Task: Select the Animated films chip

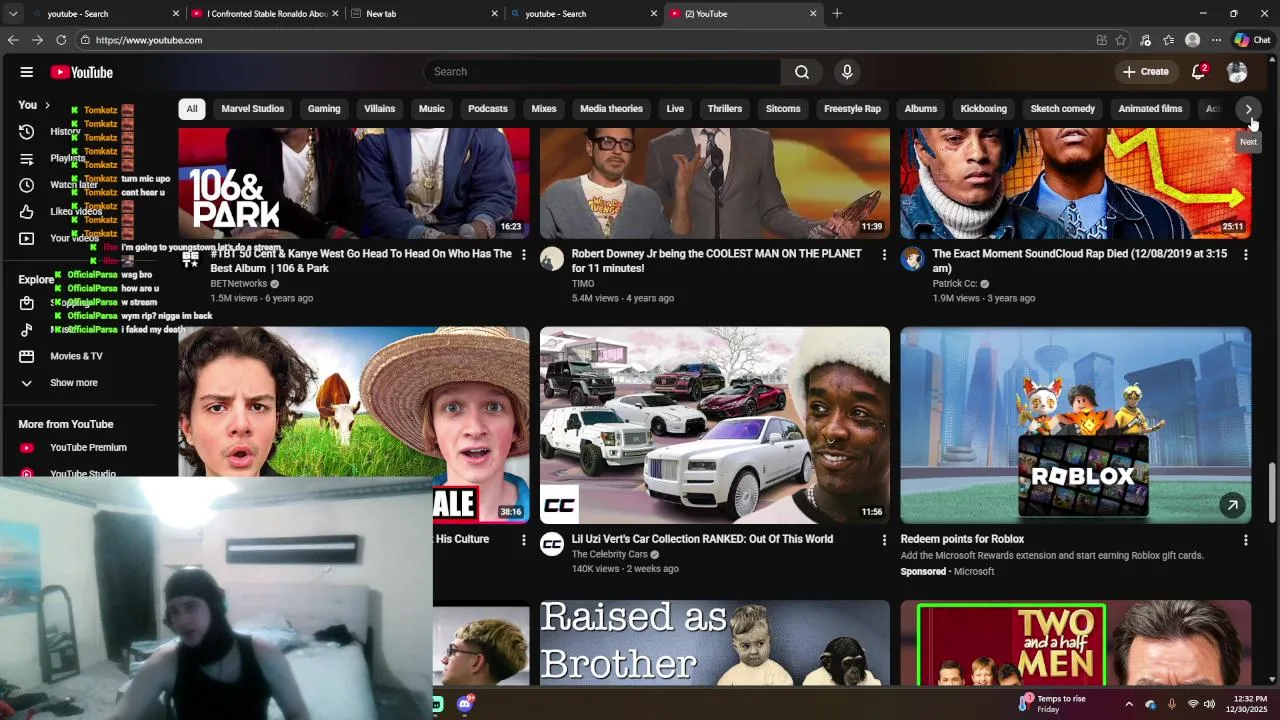Action: (1151, 109)
